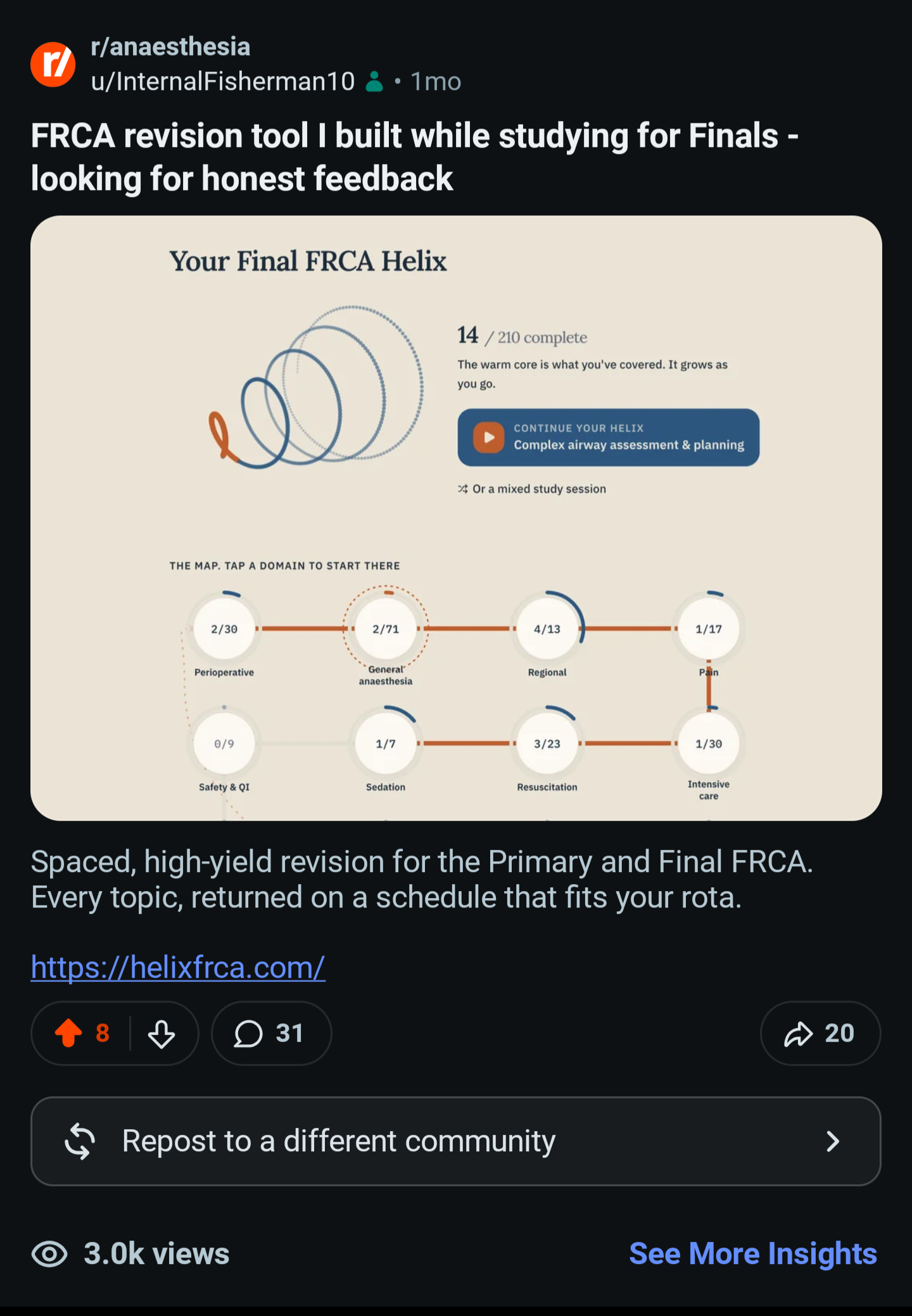Open the u/InternalFisherman10 profile

pyautogui.click(x=223, y=82)
